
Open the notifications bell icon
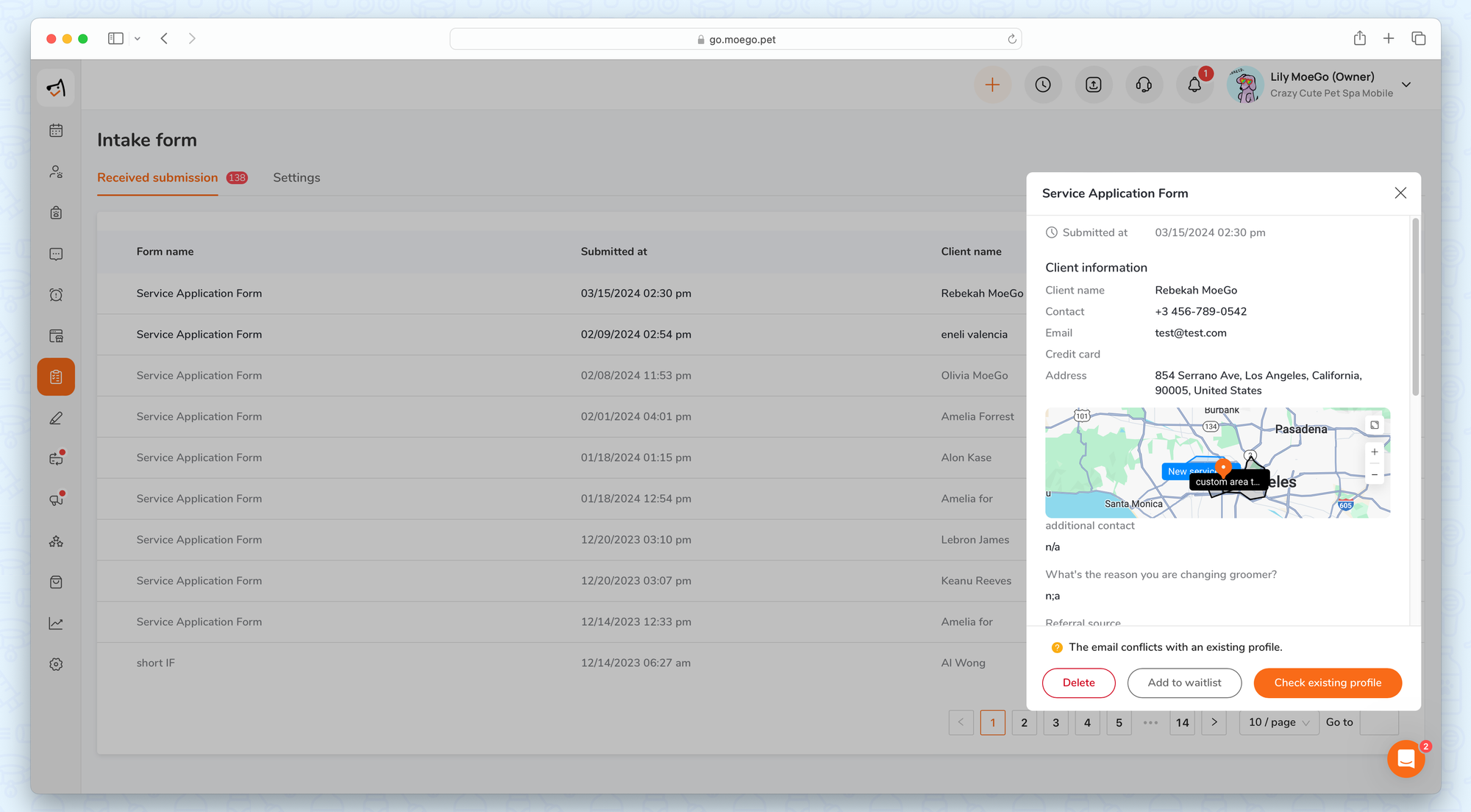1194,85
